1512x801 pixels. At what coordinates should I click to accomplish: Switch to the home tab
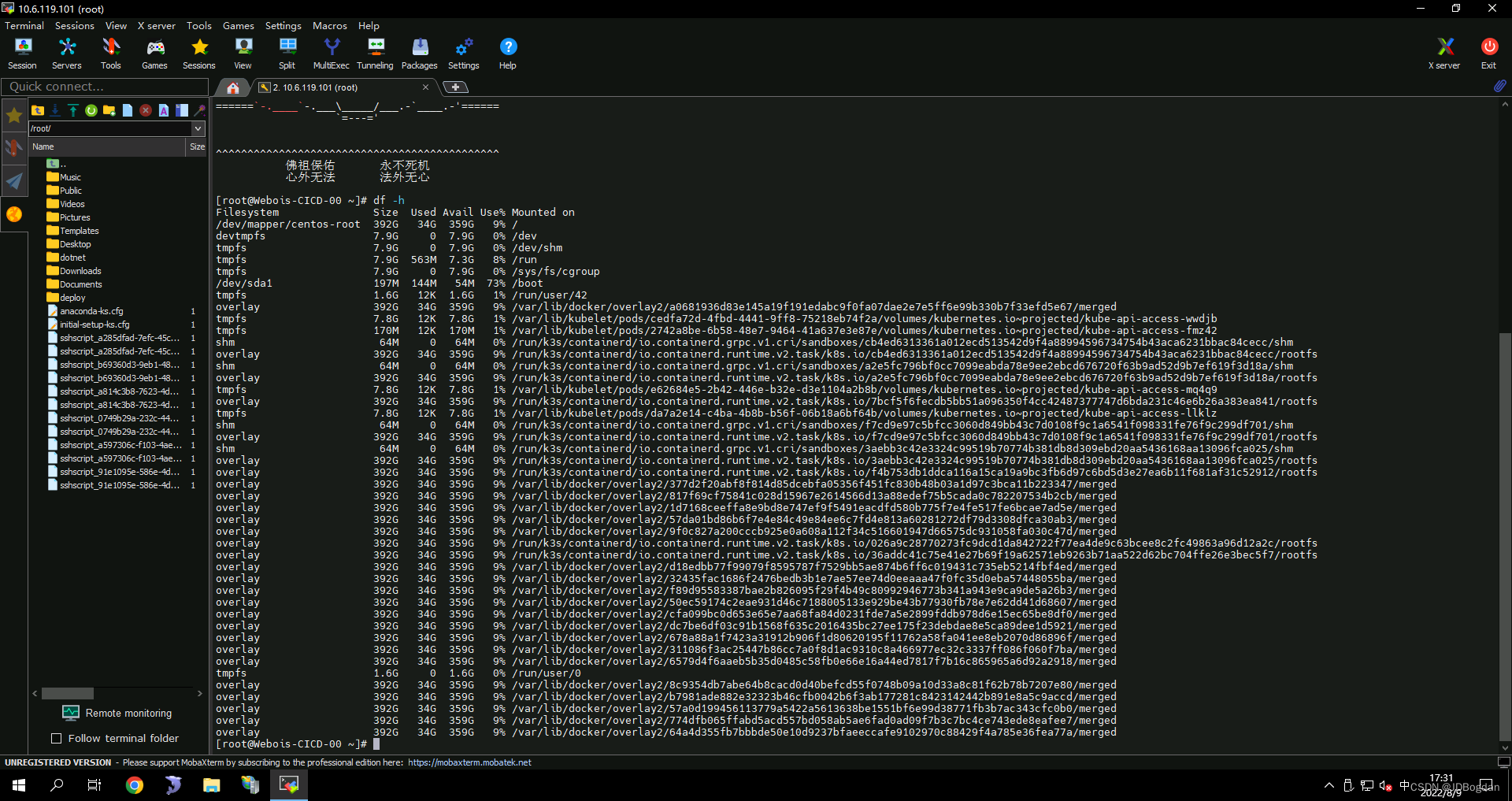(232, 87)
